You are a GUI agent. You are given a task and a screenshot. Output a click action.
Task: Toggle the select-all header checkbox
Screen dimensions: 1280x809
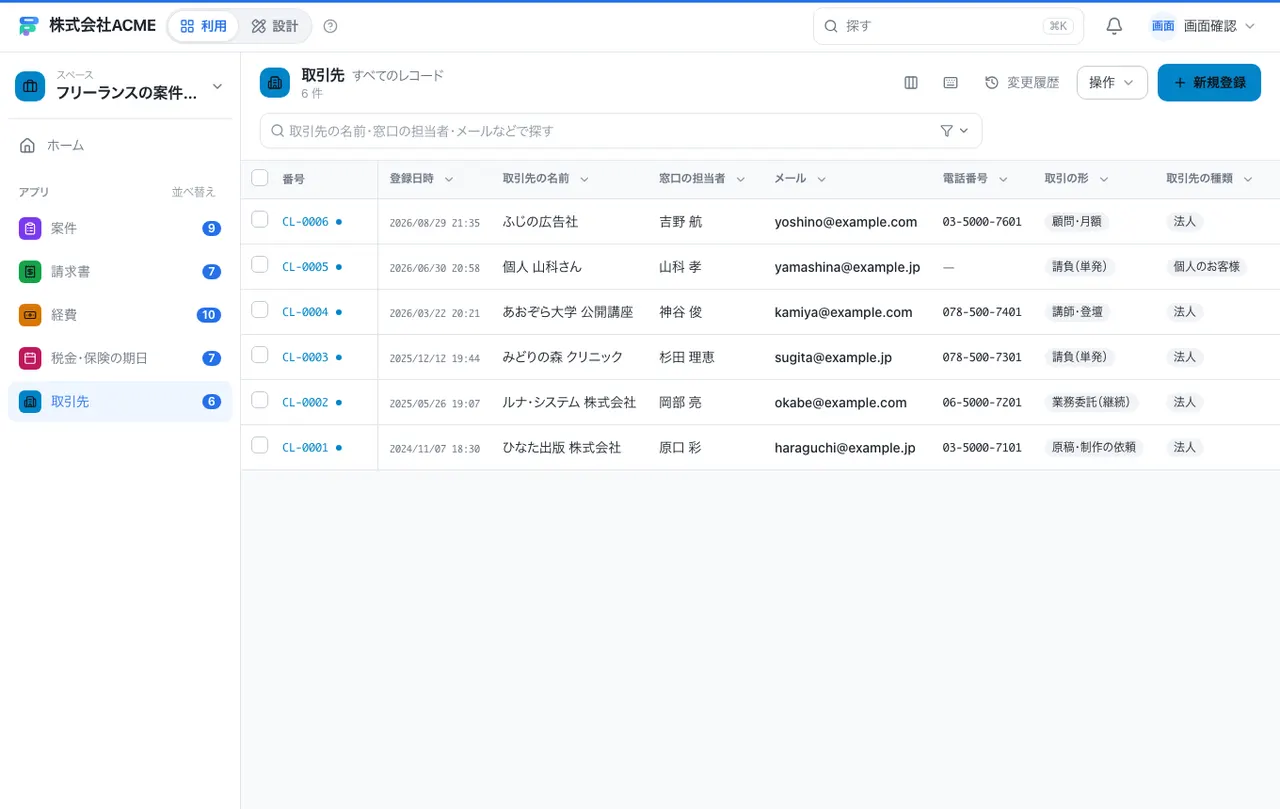pyautogui.click(x=260, y=178)
